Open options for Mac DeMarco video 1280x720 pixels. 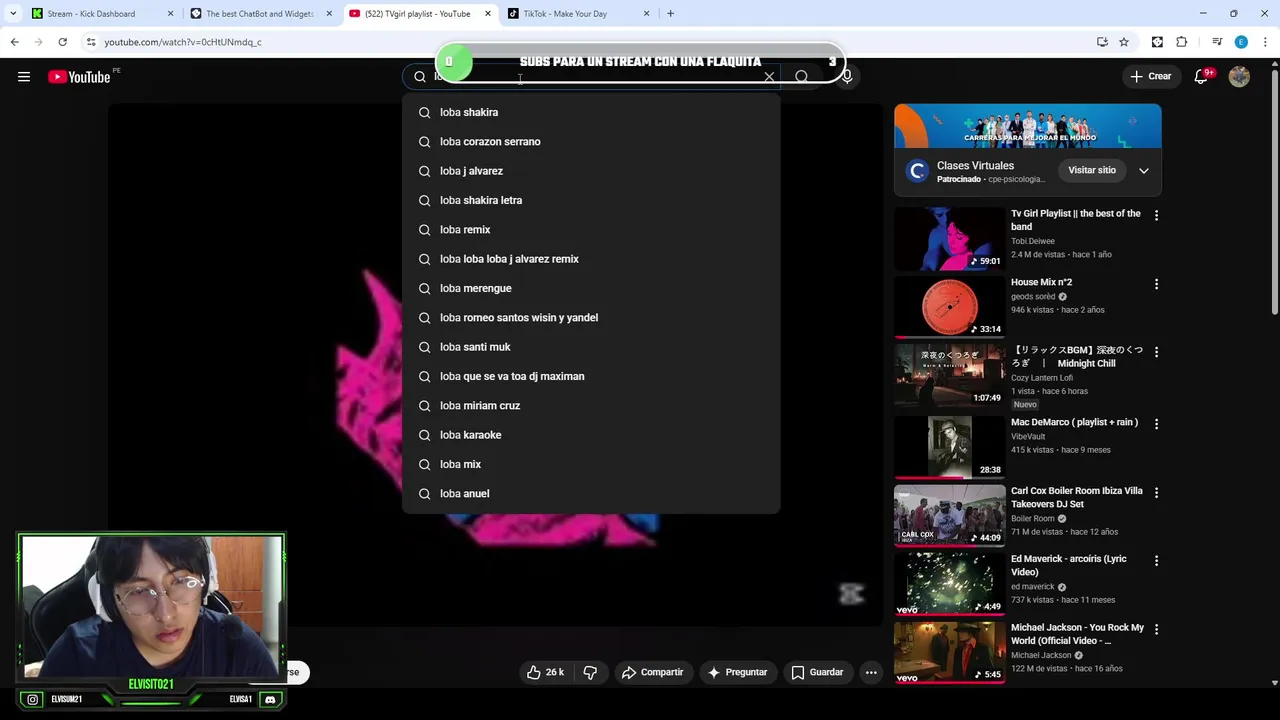pos(1156,424)
